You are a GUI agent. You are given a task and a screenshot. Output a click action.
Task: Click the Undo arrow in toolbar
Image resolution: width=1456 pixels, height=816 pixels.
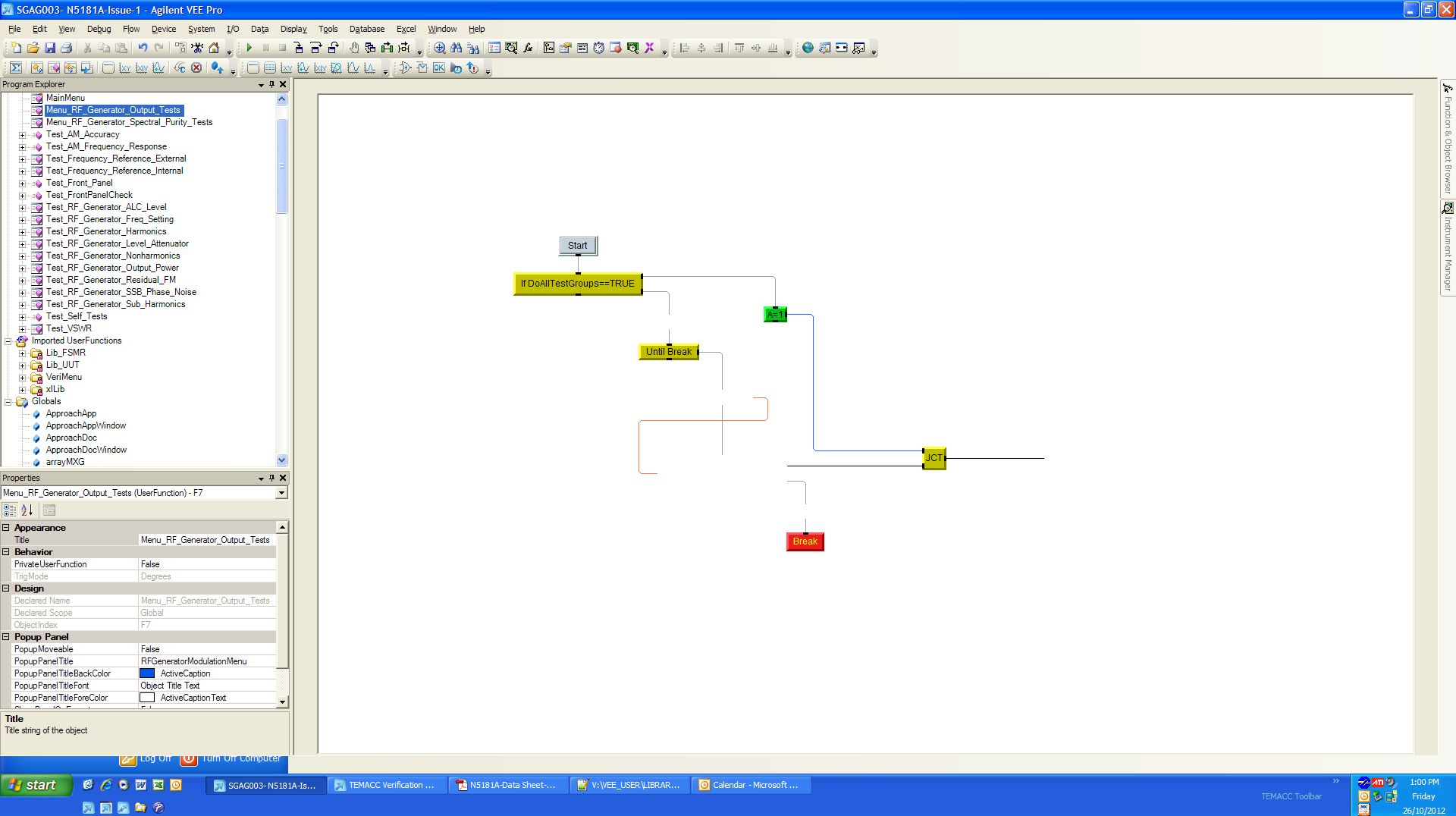[142, 48]
